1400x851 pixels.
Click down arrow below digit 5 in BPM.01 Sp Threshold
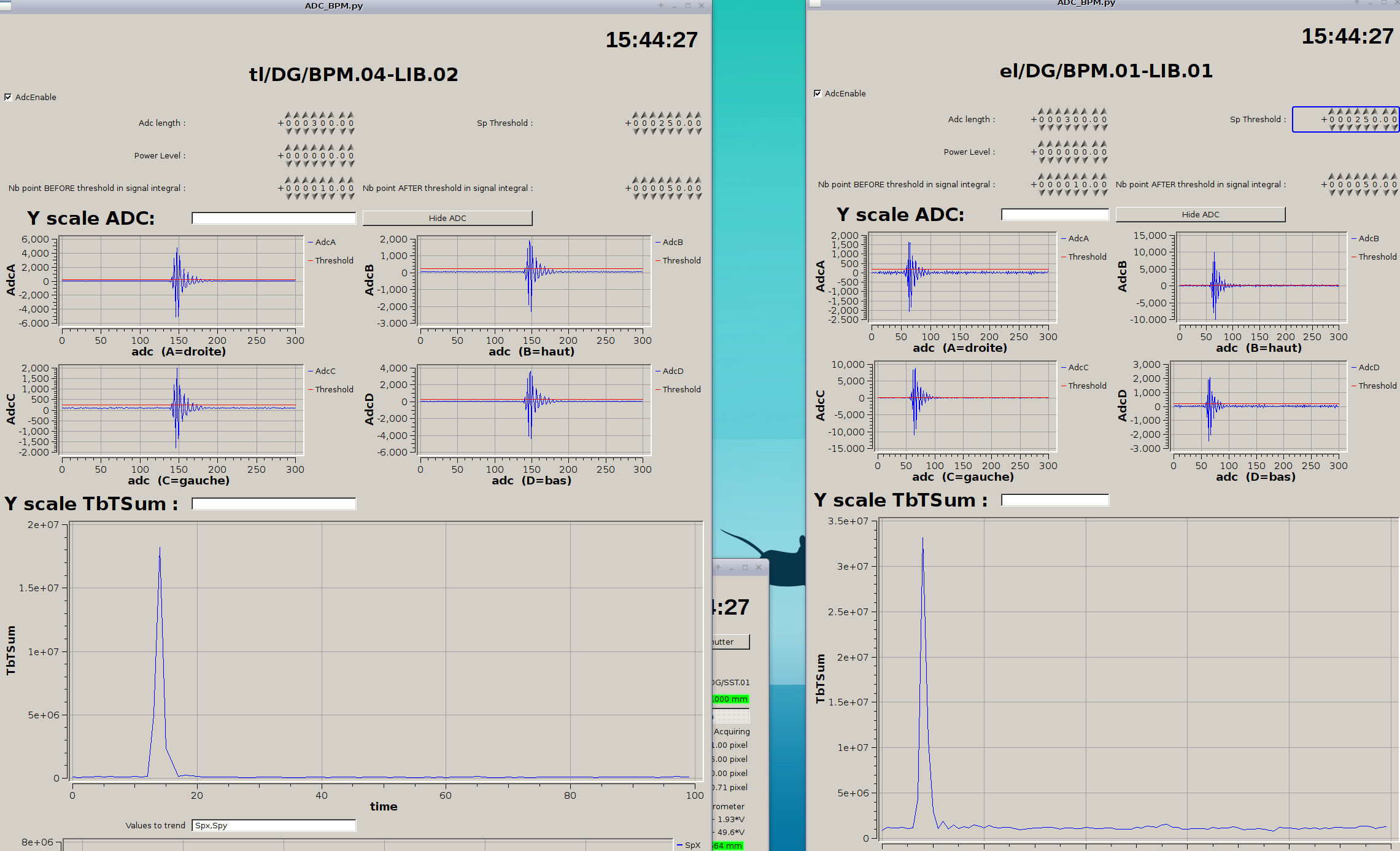click(x=1367, y=128)
